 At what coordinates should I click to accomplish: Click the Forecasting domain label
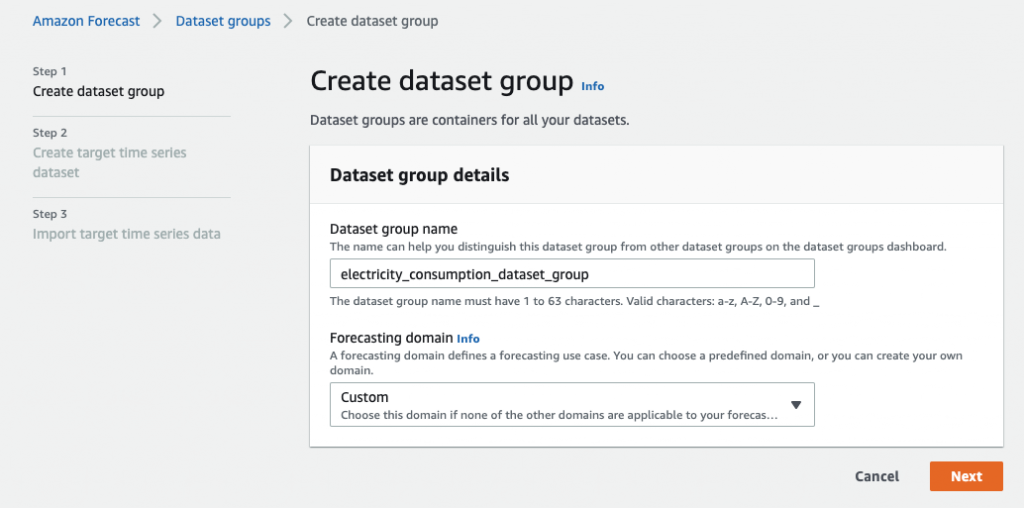391,338
